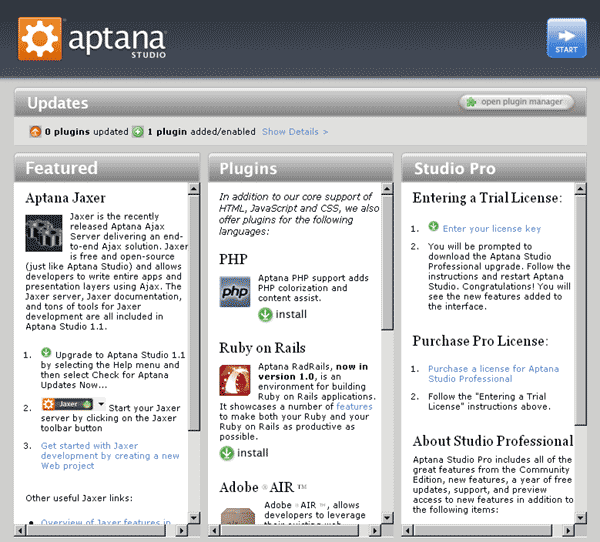Click Featured panel scroll right arrow
Screen dimensions: 600x542
pyautogui.click(x=181, y=531)
